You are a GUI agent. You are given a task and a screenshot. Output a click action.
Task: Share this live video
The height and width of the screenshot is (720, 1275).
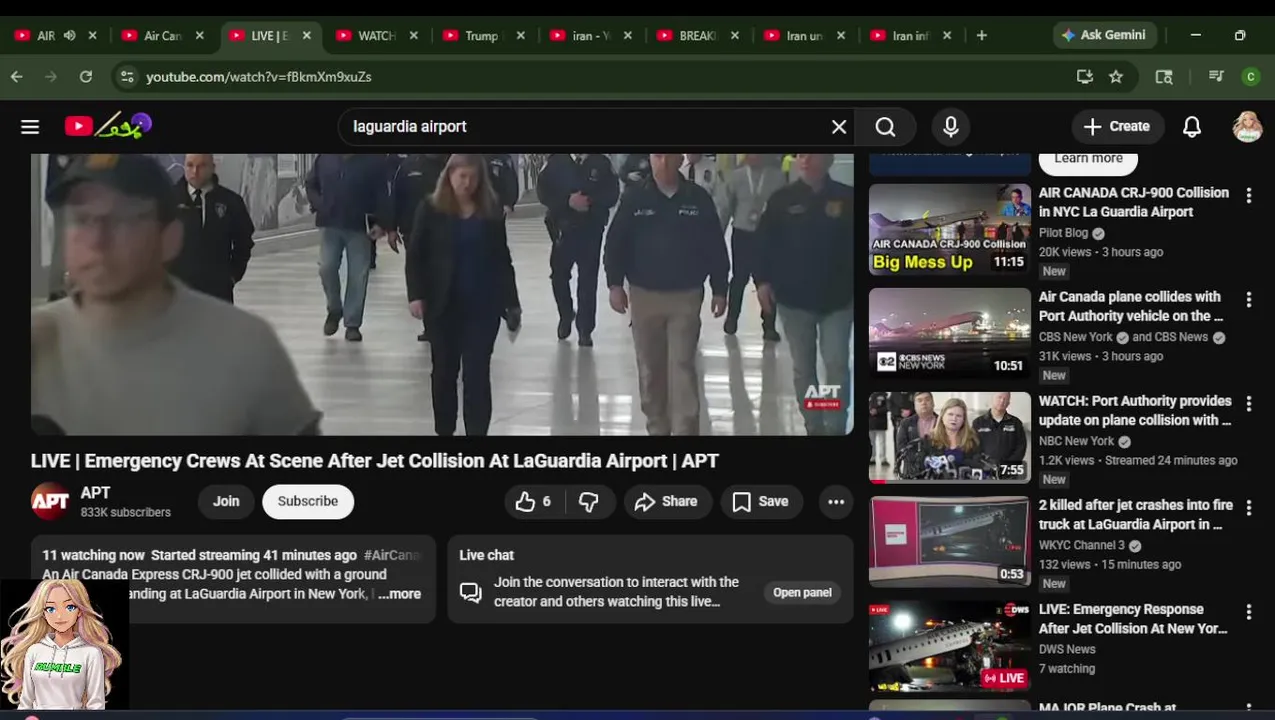tap(666, 502)
